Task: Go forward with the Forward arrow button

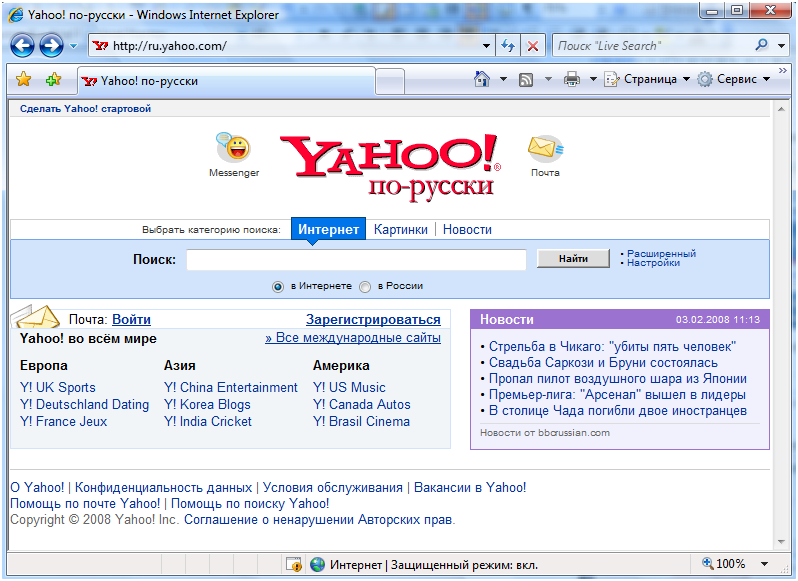Action: click(51, 46)
